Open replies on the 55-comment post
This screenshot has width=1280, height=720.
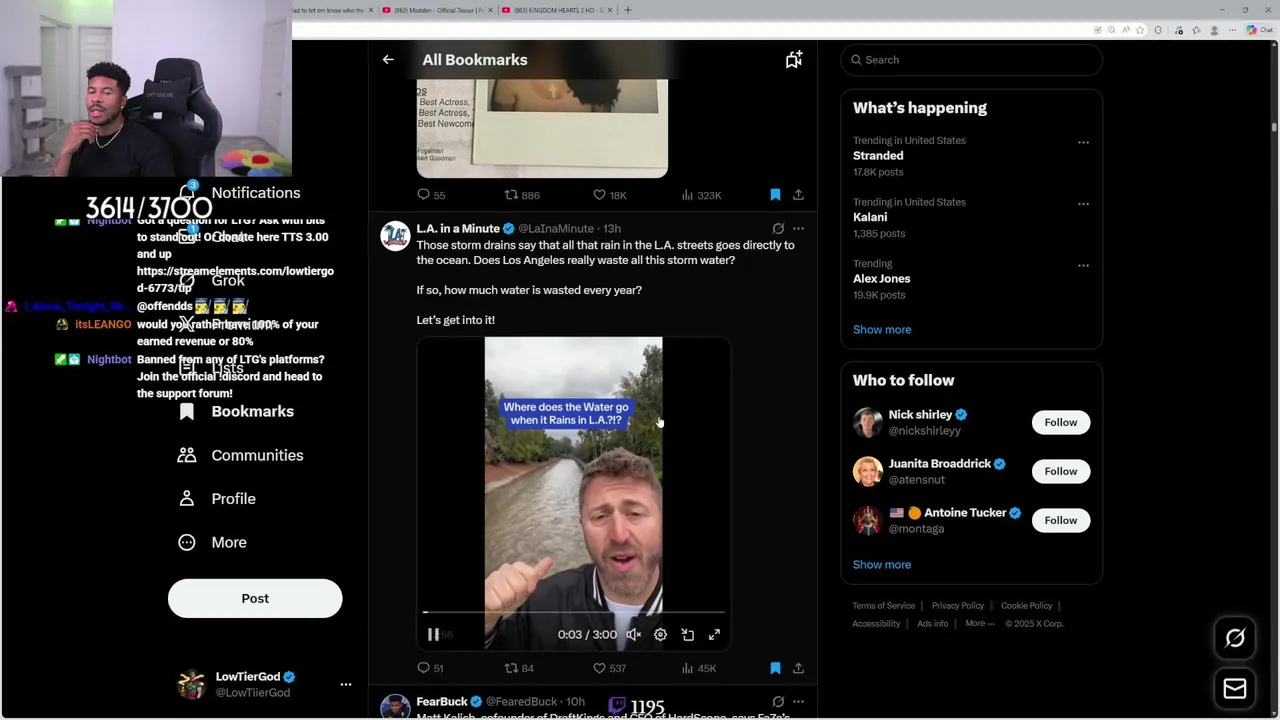431,195
